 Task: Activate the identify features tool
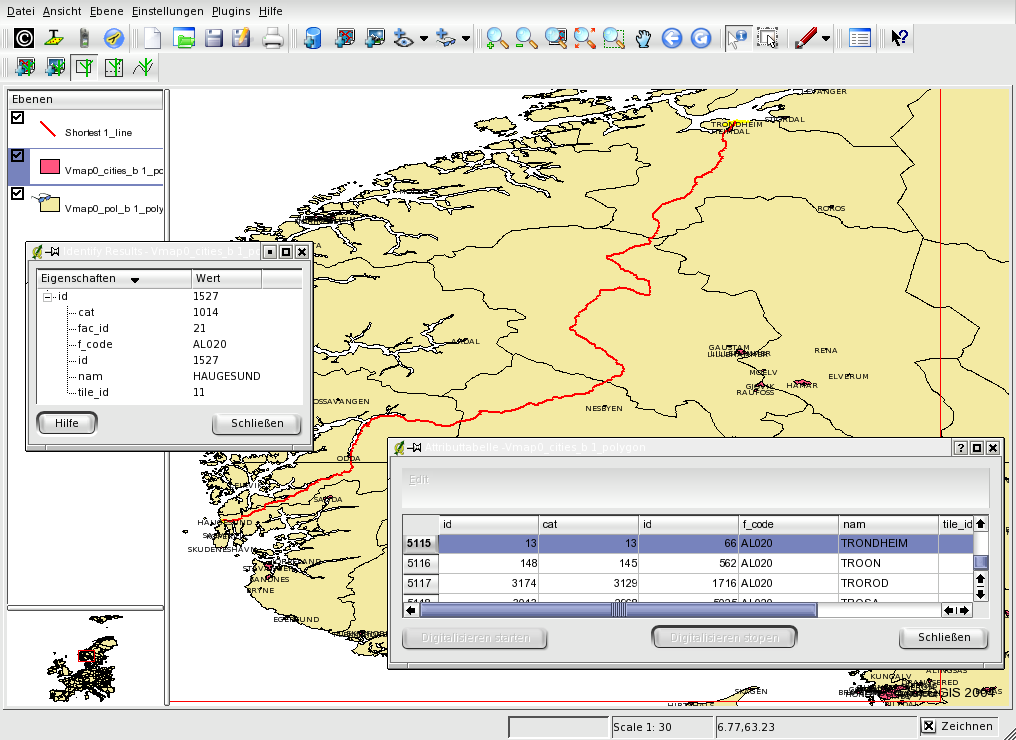737,39
